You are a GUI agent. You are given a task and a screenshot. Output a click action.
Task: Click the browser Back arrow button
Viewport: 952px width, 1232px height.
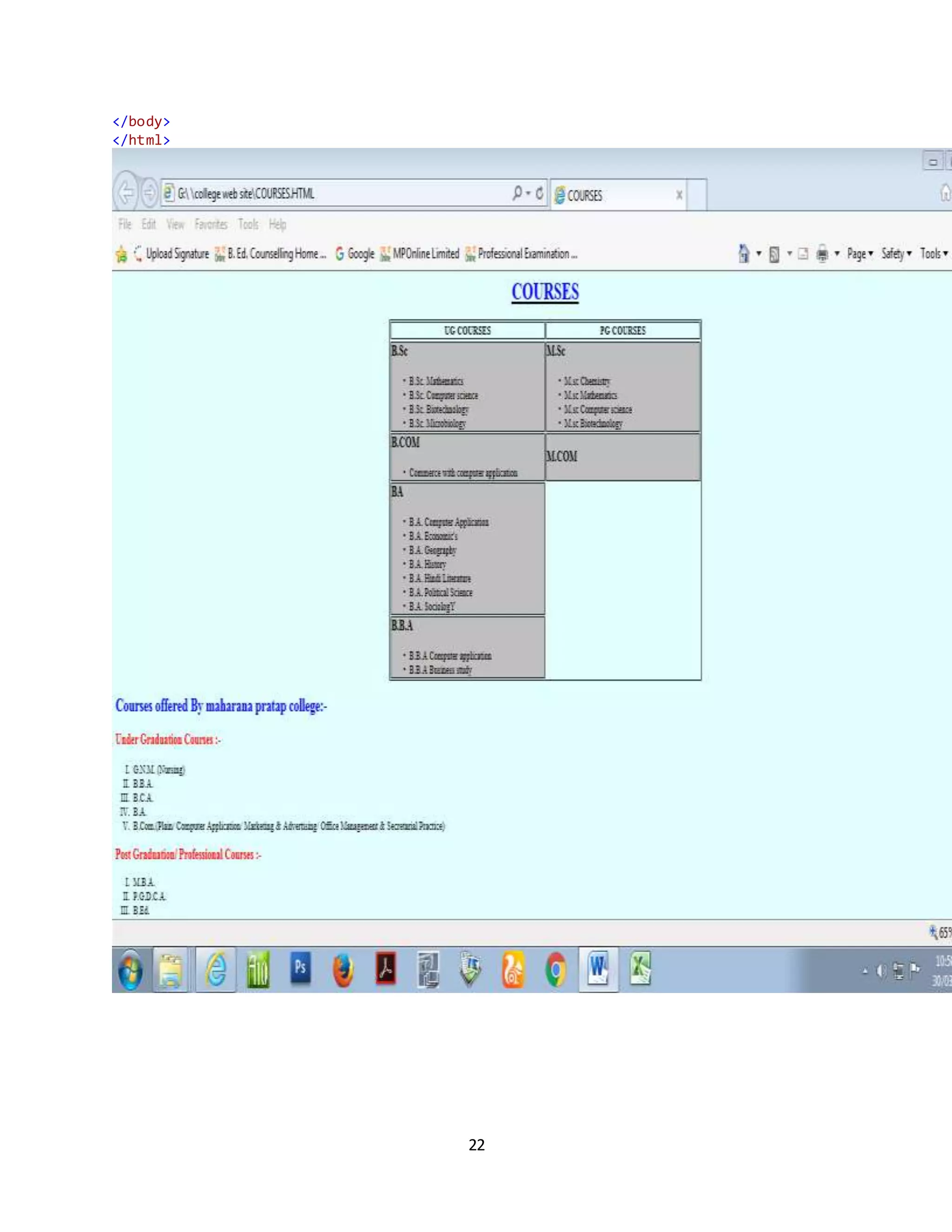click(x=126, y=192)
